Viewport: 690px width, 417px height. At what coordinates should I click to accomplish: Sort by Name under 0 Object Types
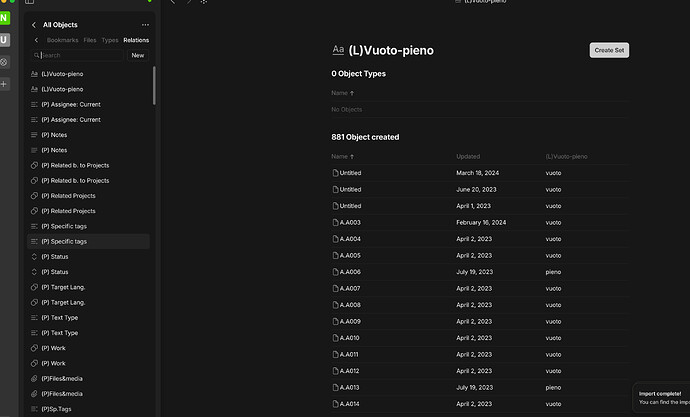342,93
